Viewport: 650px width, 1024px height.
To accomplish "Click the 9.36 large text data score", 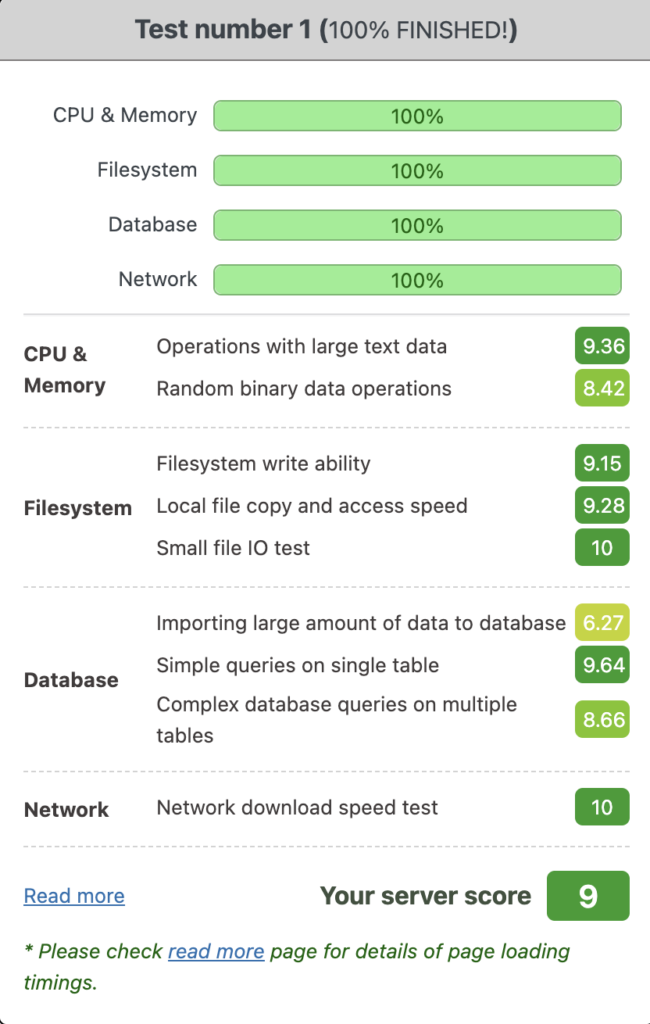I will 602,347.
